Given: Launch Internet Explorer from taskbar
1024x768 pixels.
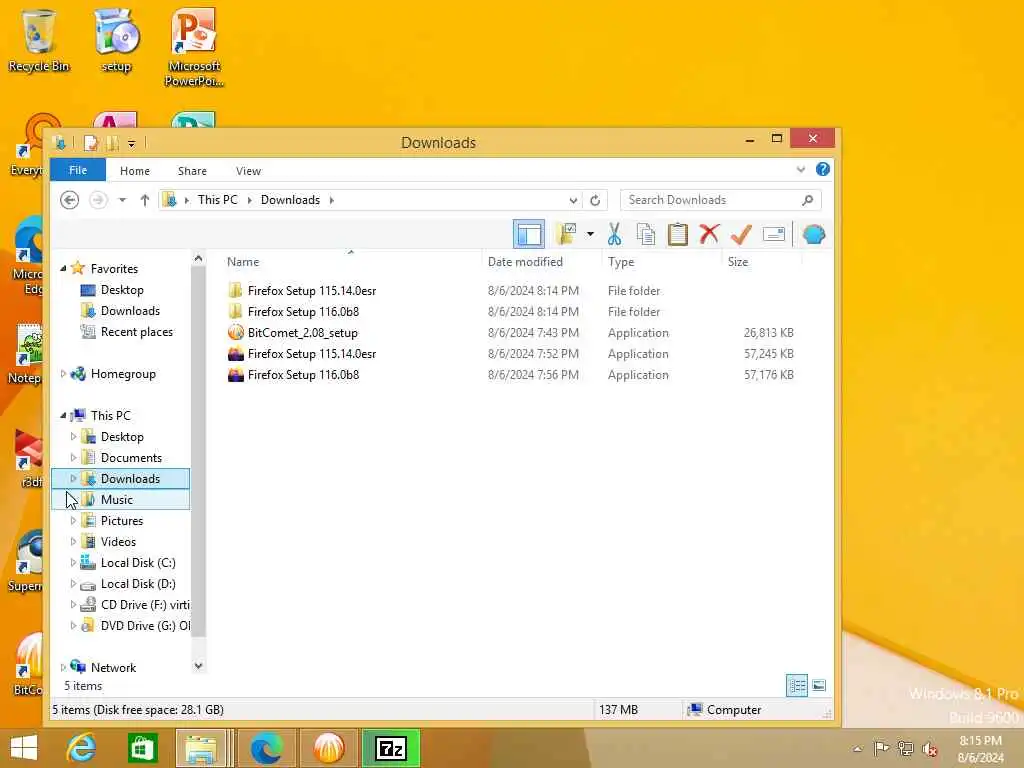Looking at the screenshot, I should (x=82, y=748).
